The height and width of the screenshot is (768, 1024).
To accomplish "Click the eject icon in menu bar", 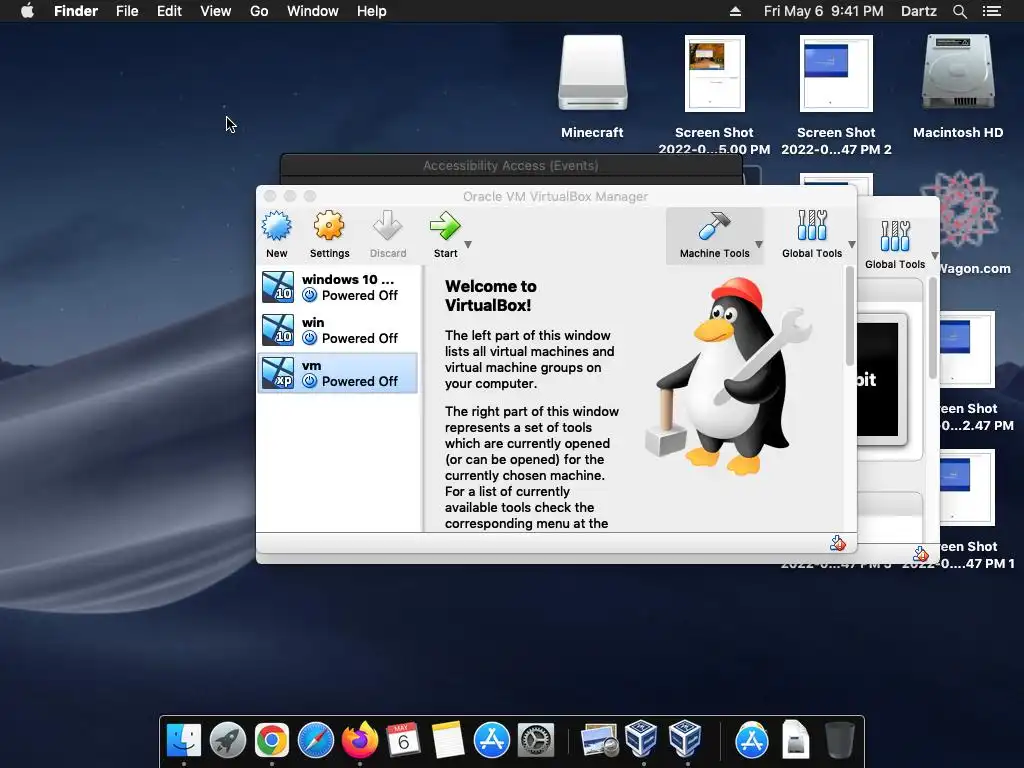I will (x=735, y=11).
